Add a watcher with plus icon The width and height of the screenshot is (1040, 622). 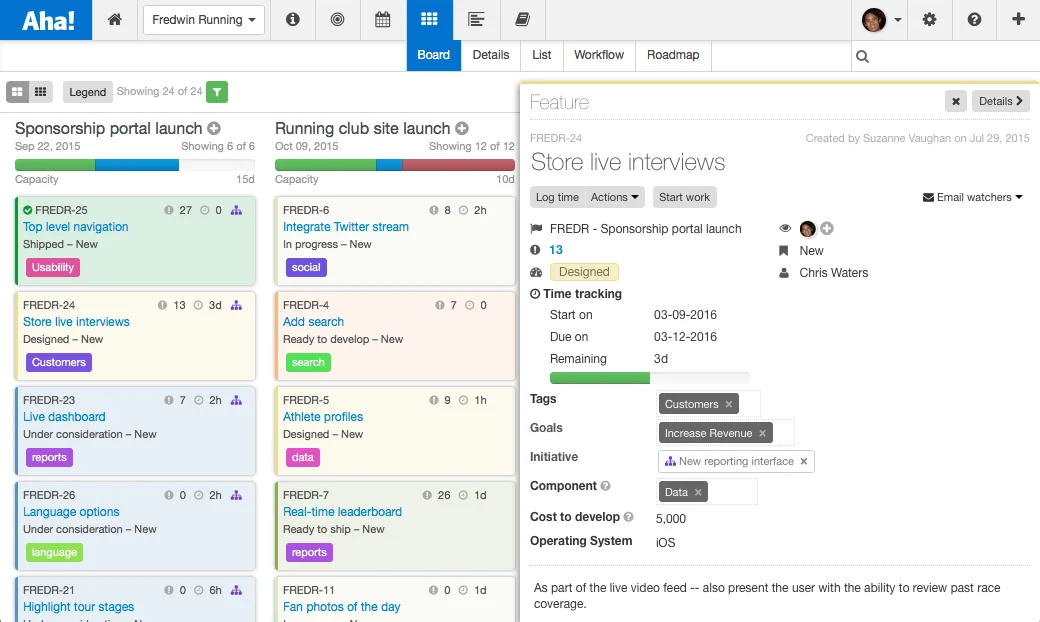tap(826, 229)
